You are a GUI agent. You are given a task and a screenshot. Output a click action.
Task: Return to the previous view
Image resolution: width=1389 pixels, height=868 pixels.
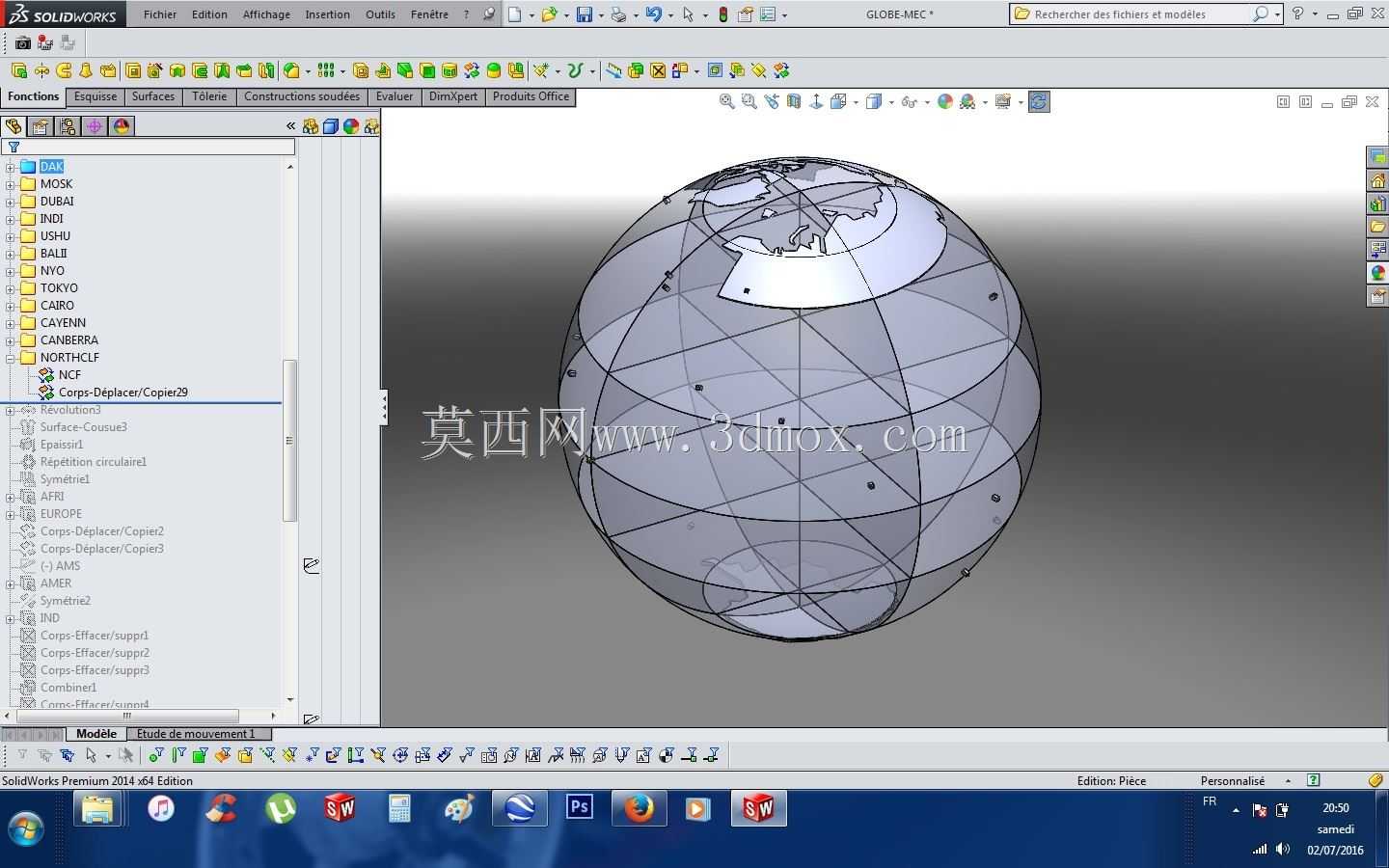click(772, 101)
